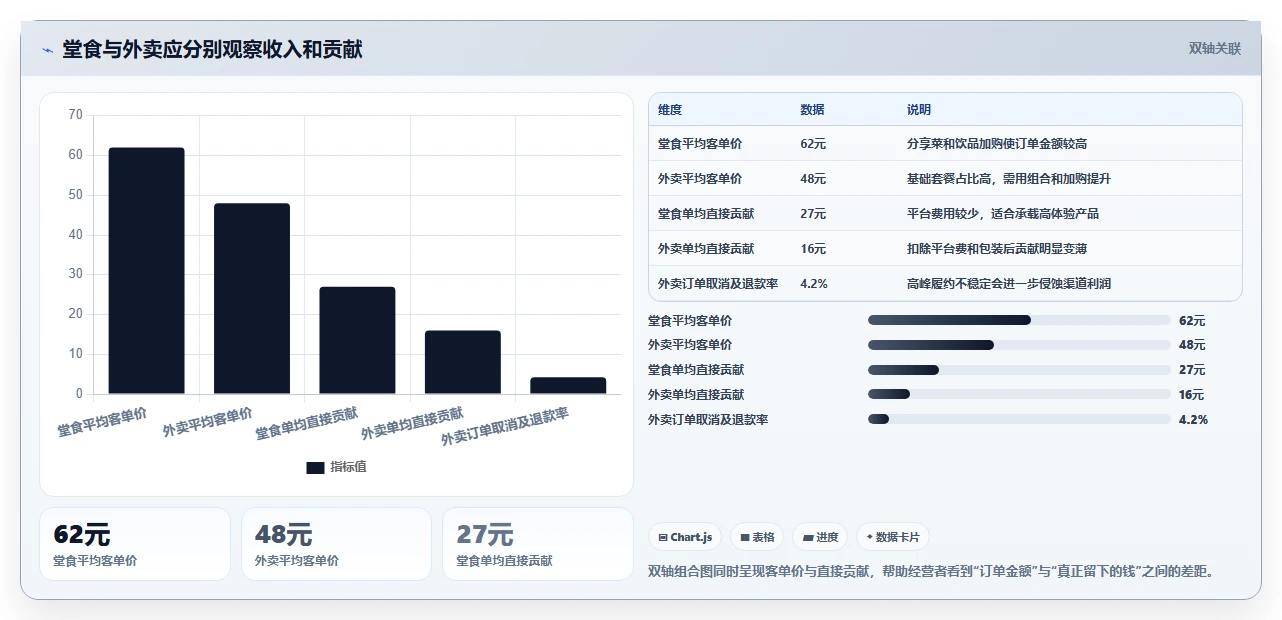Click the 外卖单均直接贡献 label in the progress list
The height and width of the screenshot is (620, 1282).
696,395
